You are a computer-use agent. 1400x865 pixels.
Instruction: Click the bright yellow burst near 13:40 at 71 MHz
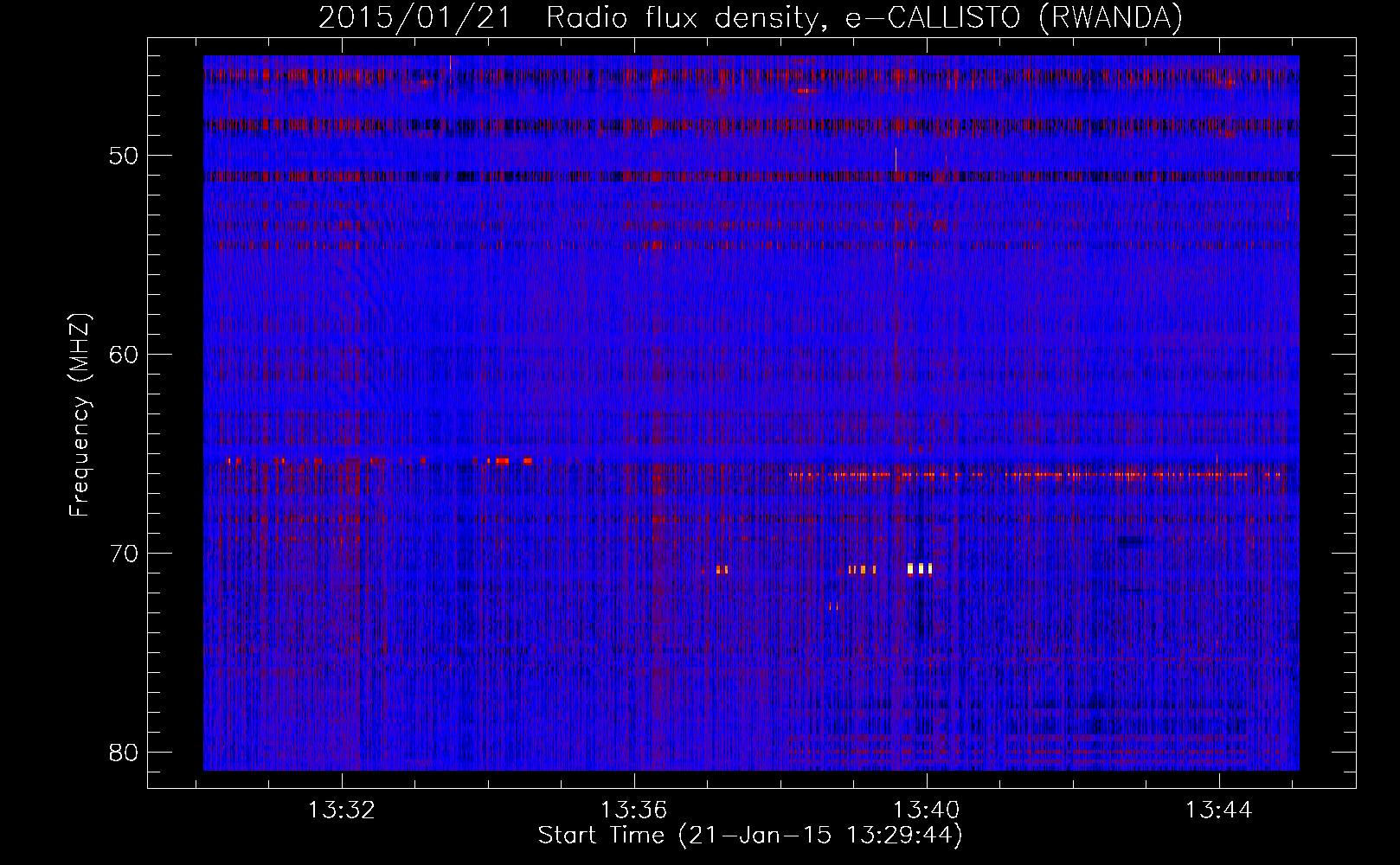point(920,568)
